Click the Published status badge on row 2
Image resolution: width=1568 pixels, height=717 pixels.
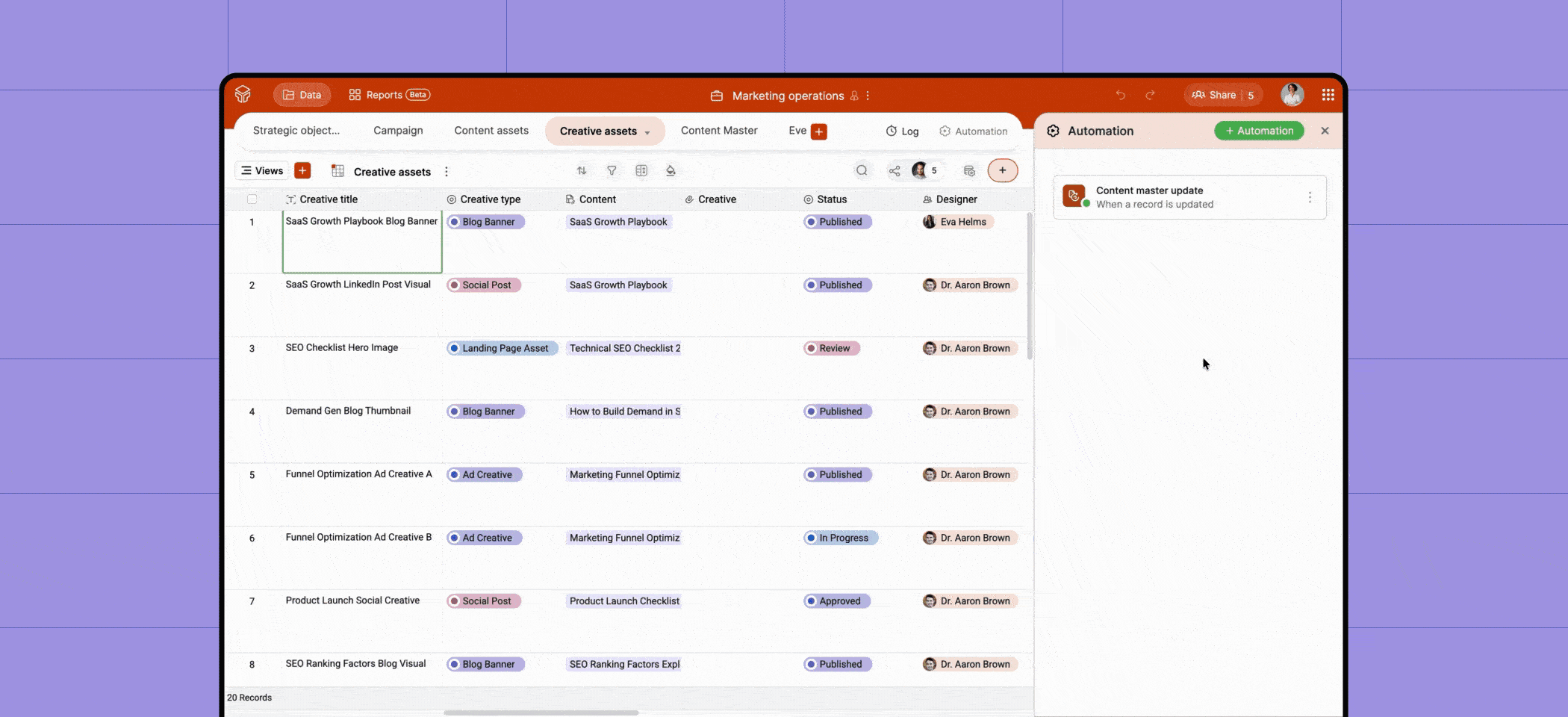(x=837, y=285)
